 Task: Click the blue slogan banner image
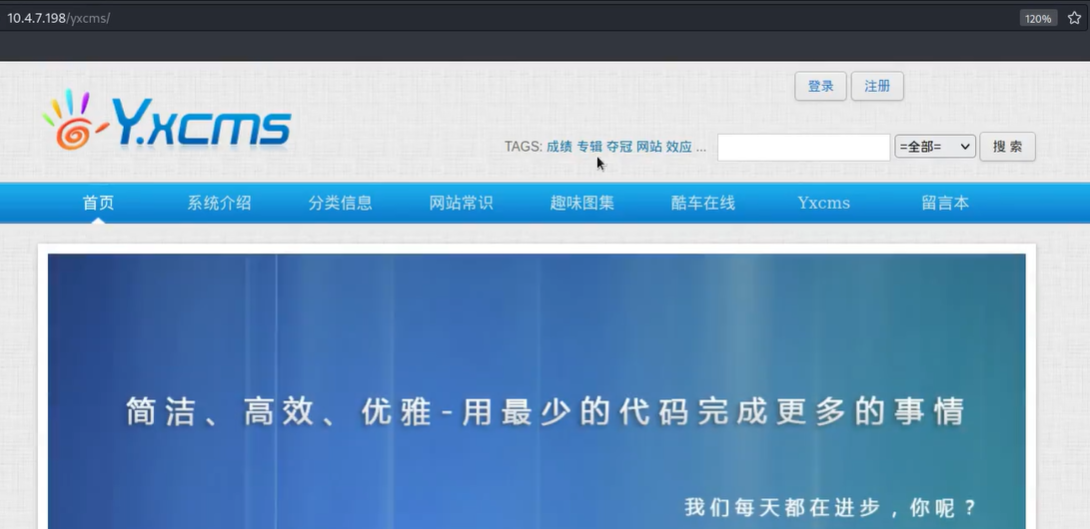coord(537,390)
